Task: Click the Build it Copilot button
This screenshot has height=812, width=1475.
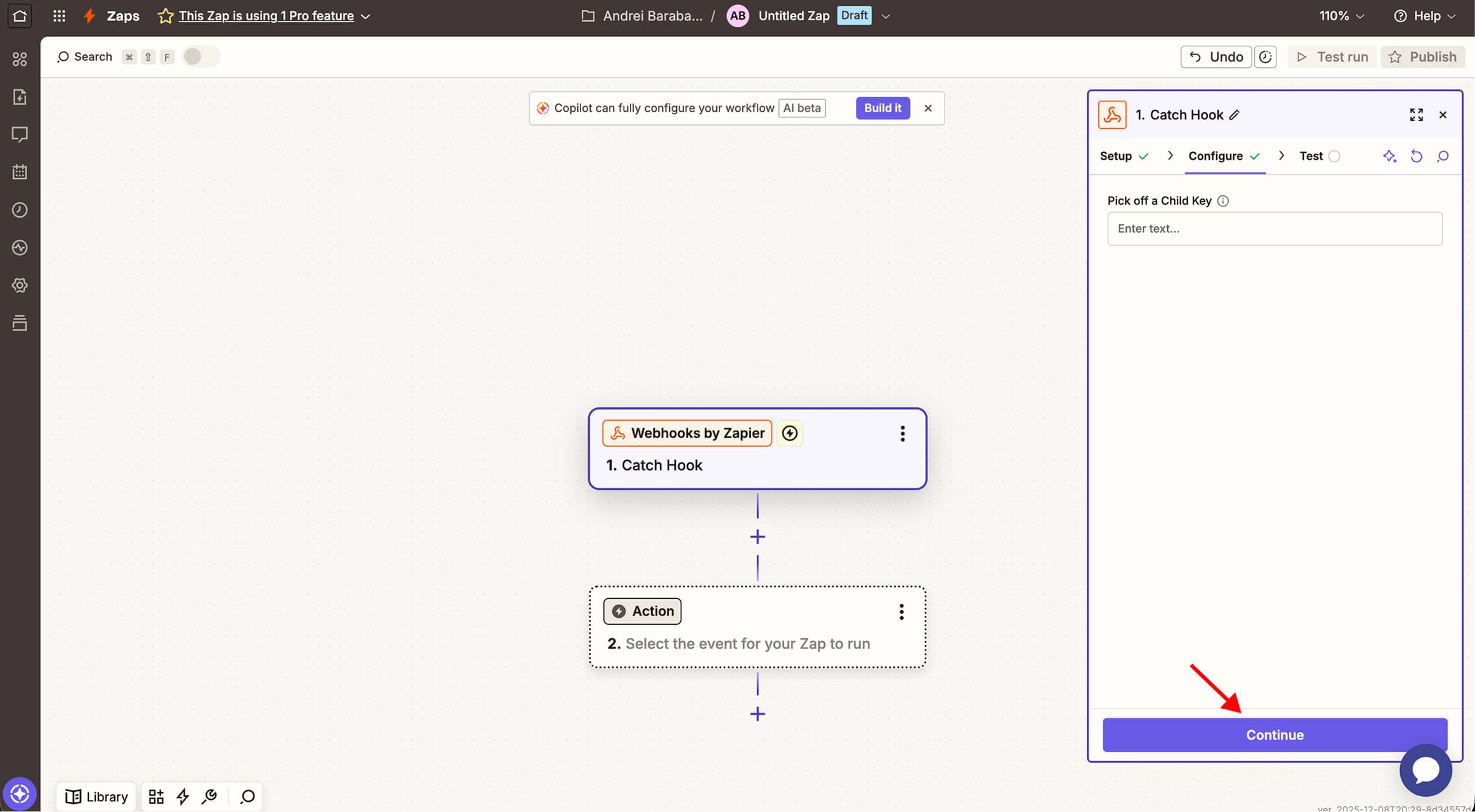Action: 882,108
